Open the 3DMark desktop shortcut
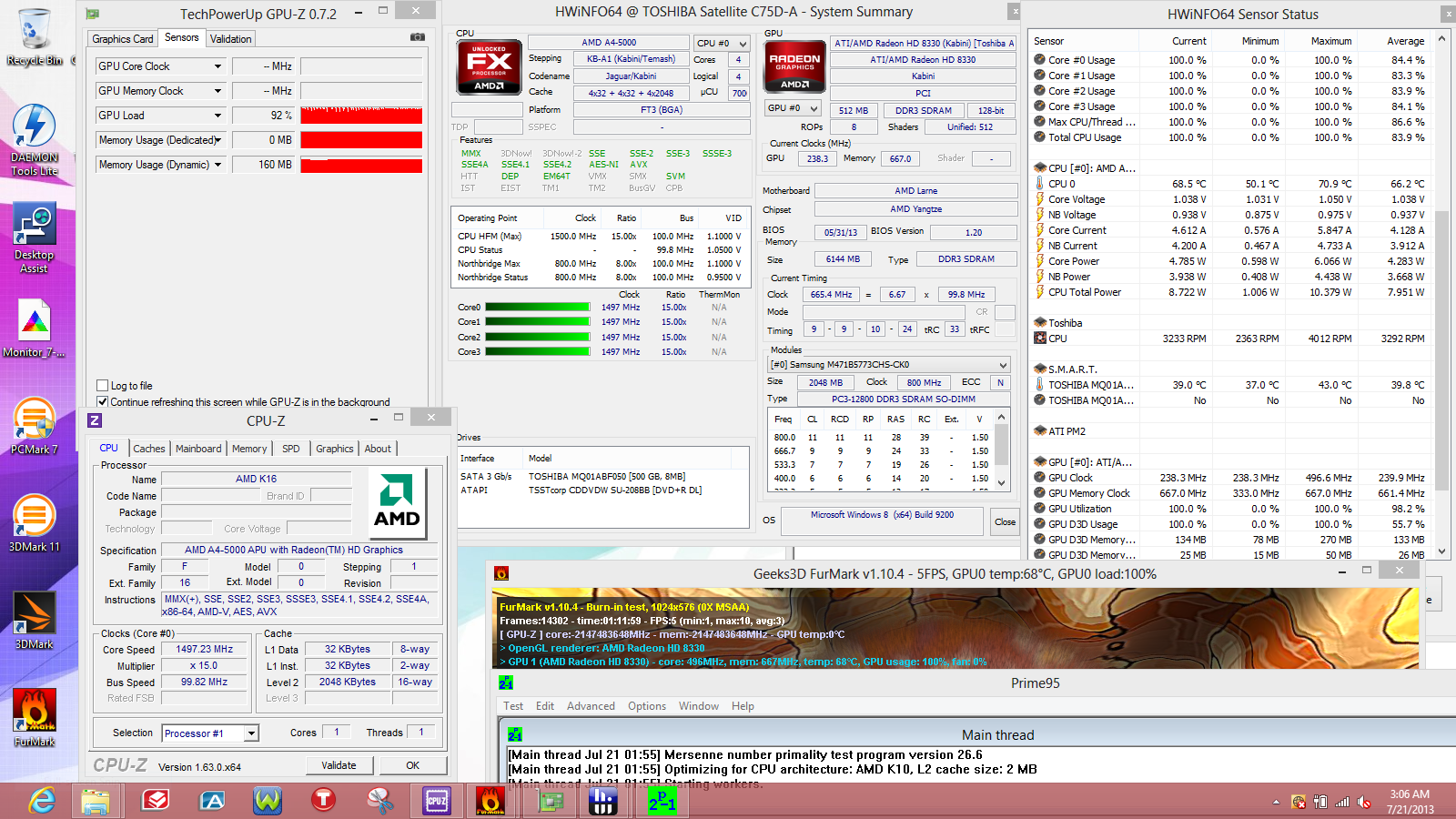The image size is (1456, 819). pos(34,620)
